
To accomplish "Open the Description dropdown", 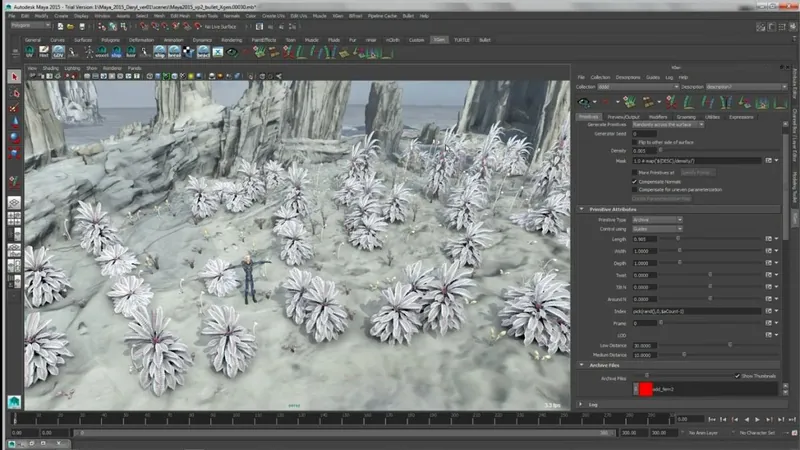I will pos(746,87).
